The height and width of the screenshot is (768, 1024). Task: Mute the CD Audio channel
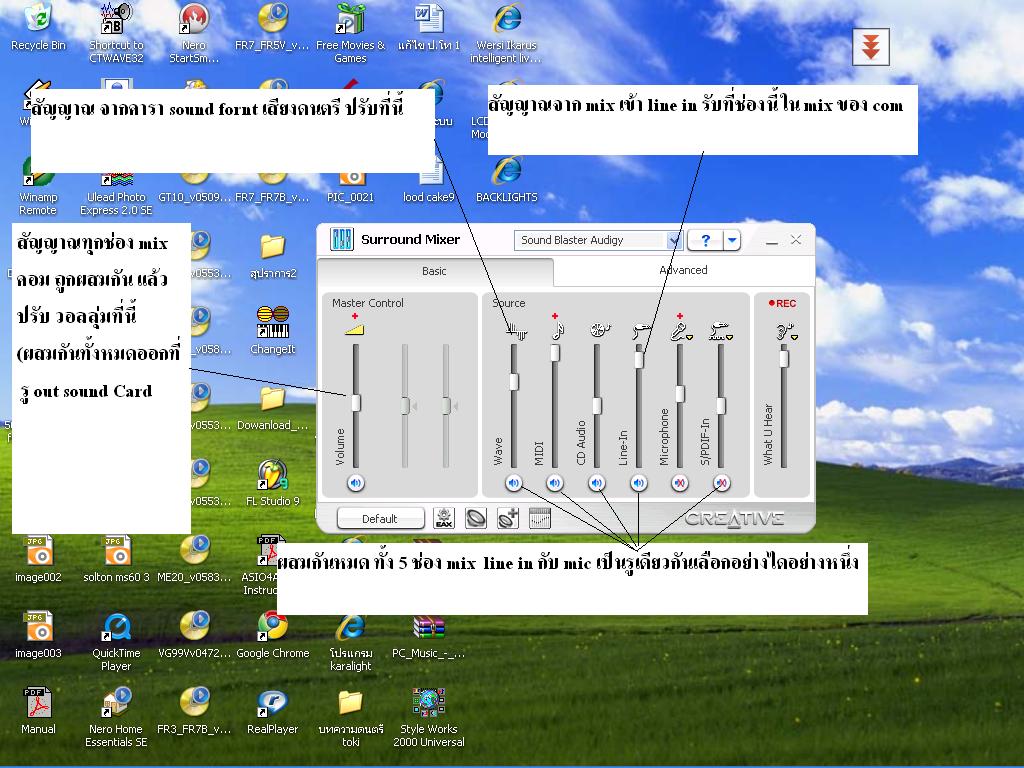tap(597, 483)
